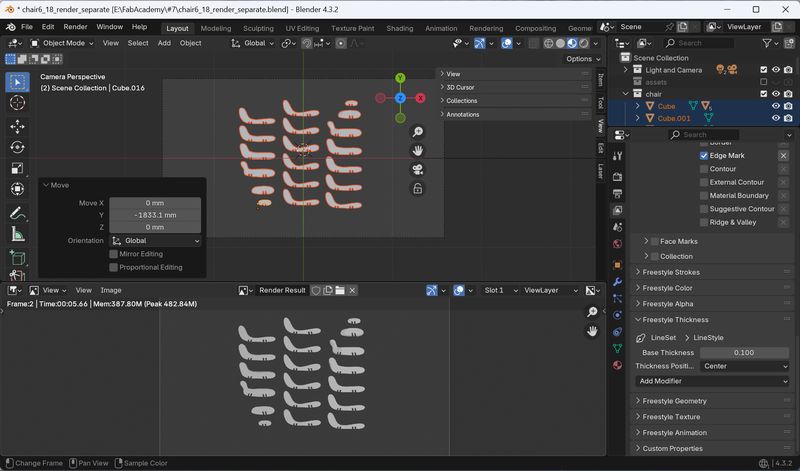Enable the Material Boundary checkbox
The height and width of the screenshot is (471, 800).
(x=704, y=195)
